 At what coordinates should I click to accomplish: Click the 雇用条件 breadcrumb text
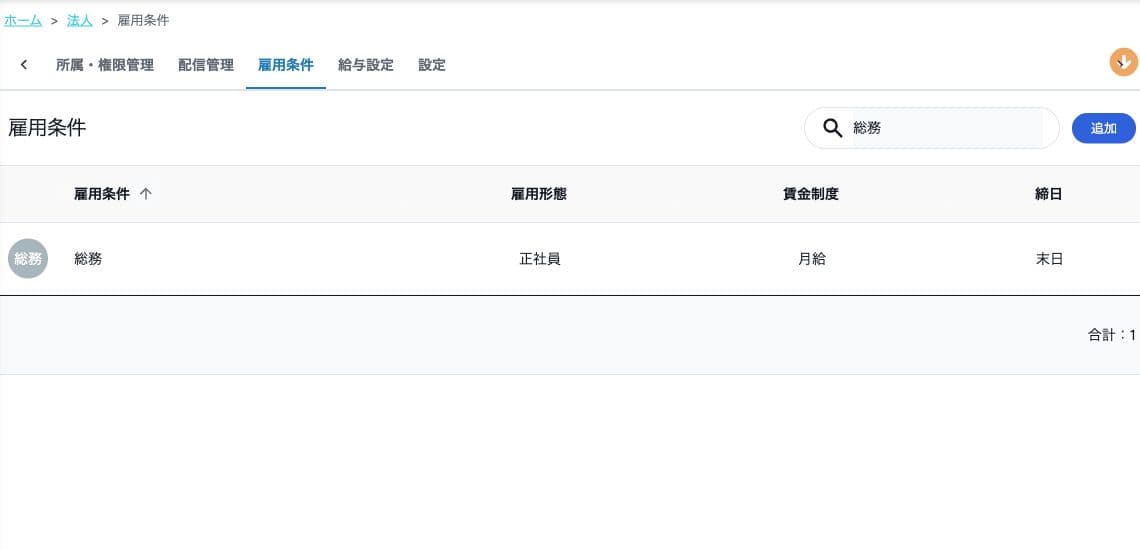coord(143,20)
